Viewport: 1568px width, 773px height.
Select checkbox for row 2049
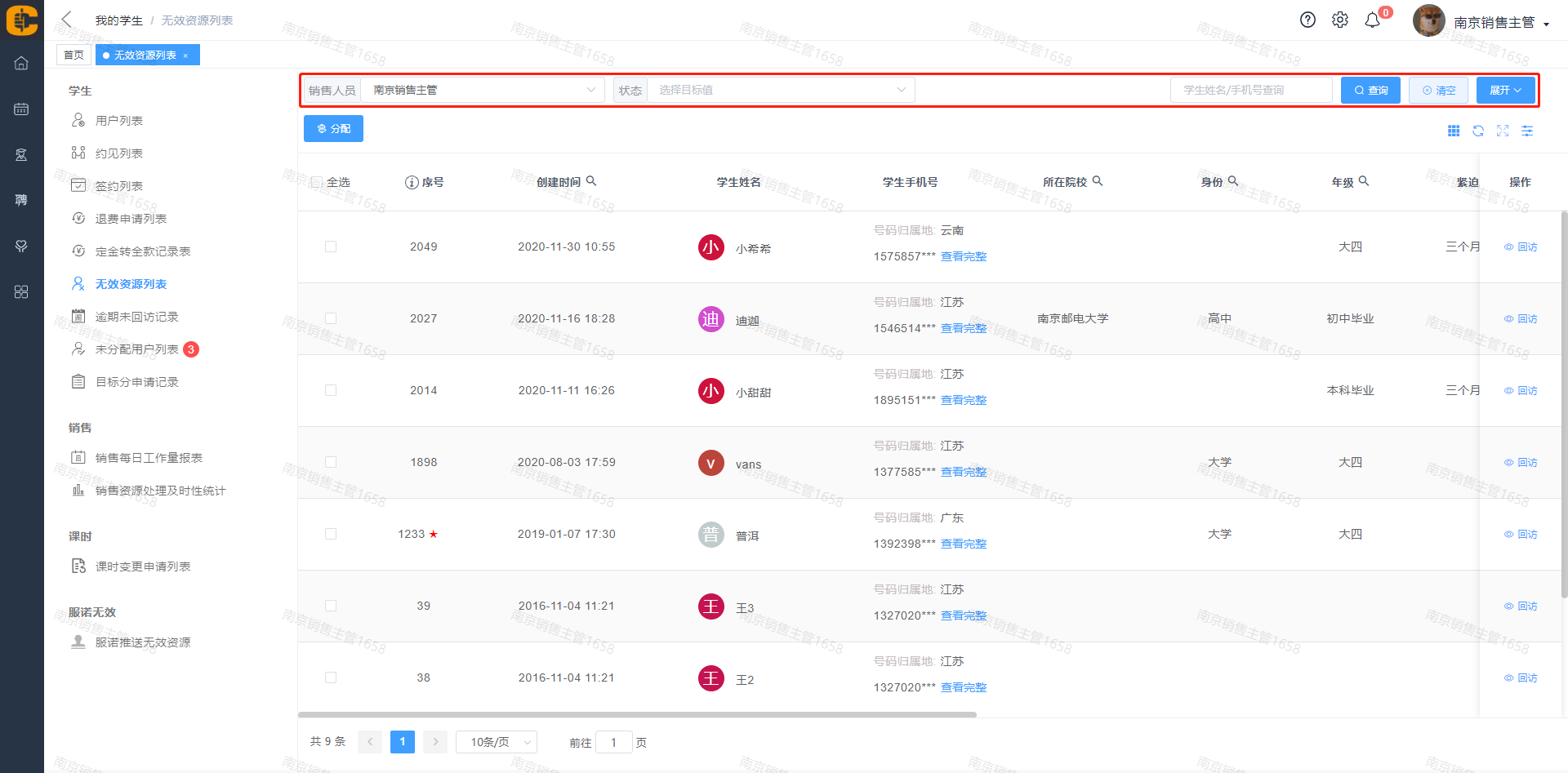[x=331, y=247]
